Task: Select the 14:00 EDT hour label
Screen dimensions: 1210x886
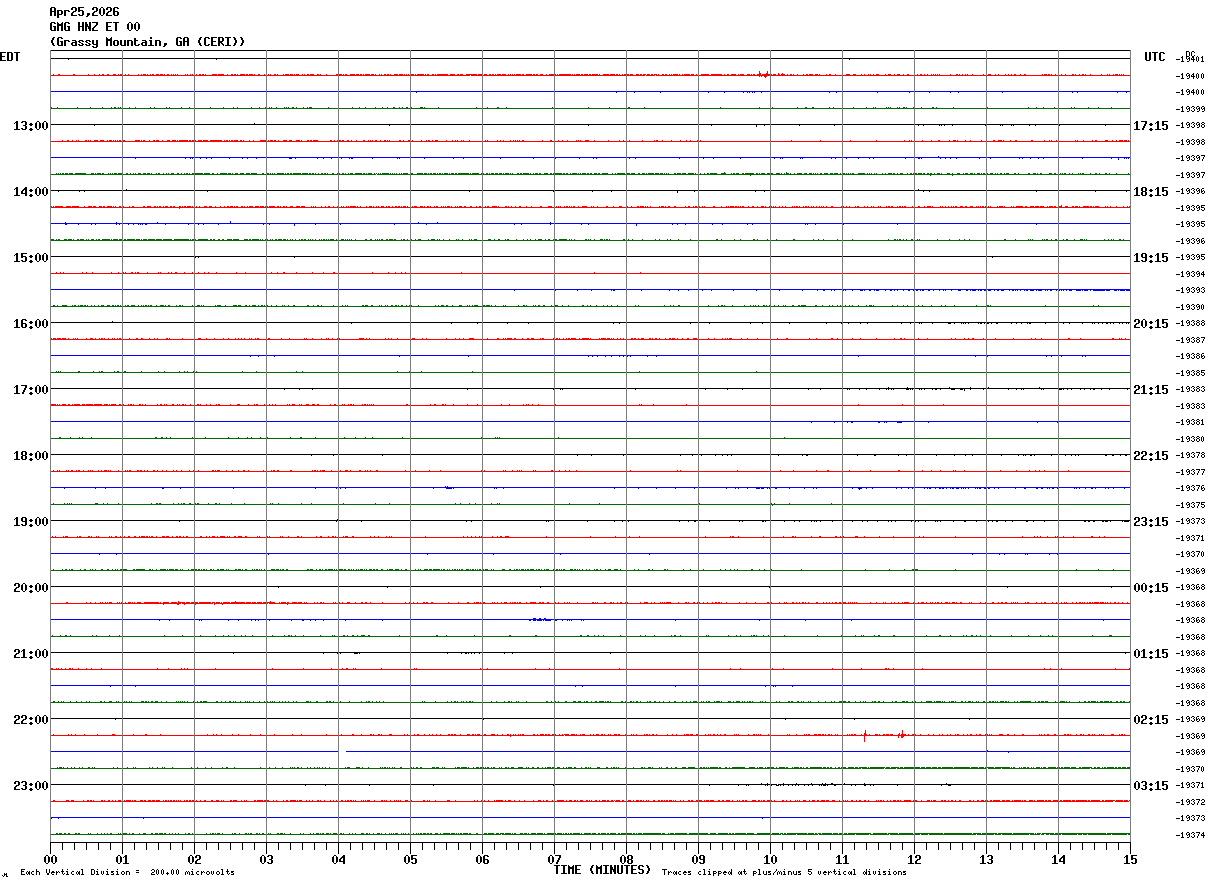Action: point(30,191)
